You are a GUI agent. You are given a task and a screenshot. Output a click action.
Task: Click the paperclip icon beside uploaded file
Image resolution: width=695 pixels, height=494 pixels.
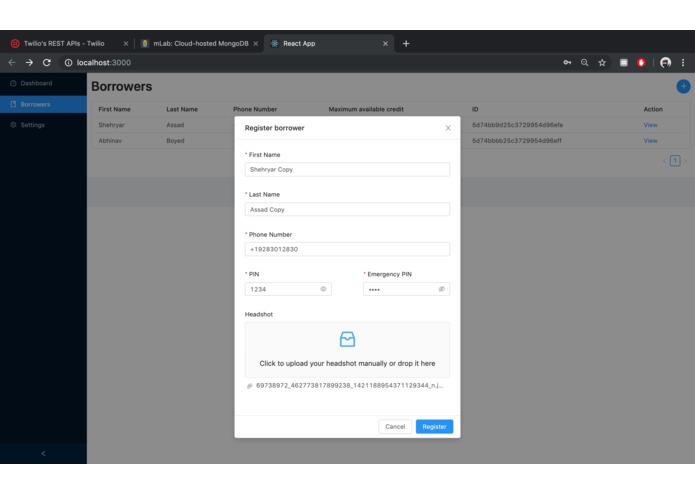250,386
